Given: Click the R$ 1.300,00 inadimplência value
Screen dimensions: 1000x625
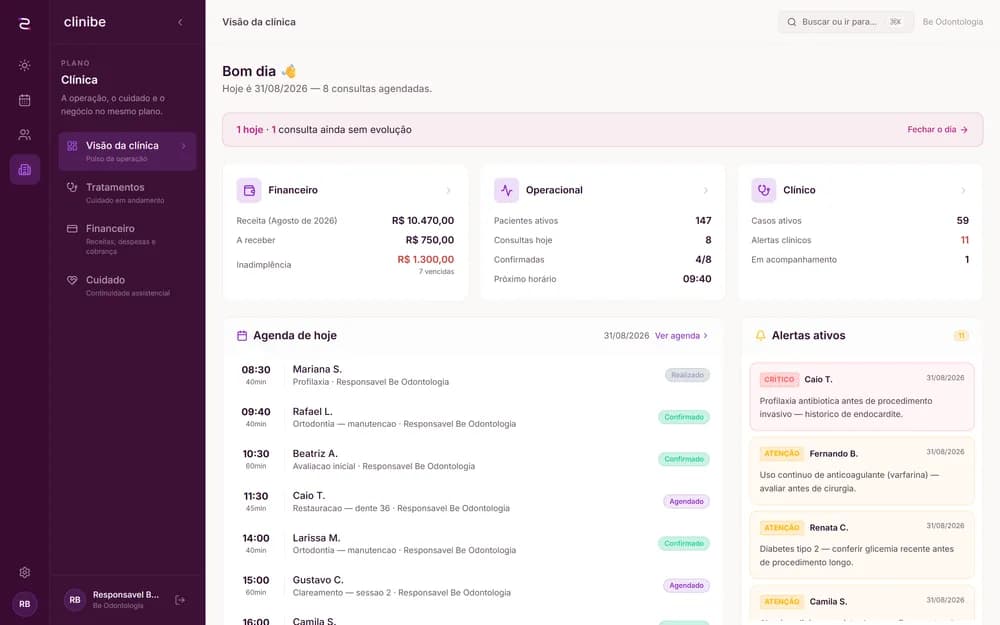Looking at the screenshot, I should tap(425, 260).
